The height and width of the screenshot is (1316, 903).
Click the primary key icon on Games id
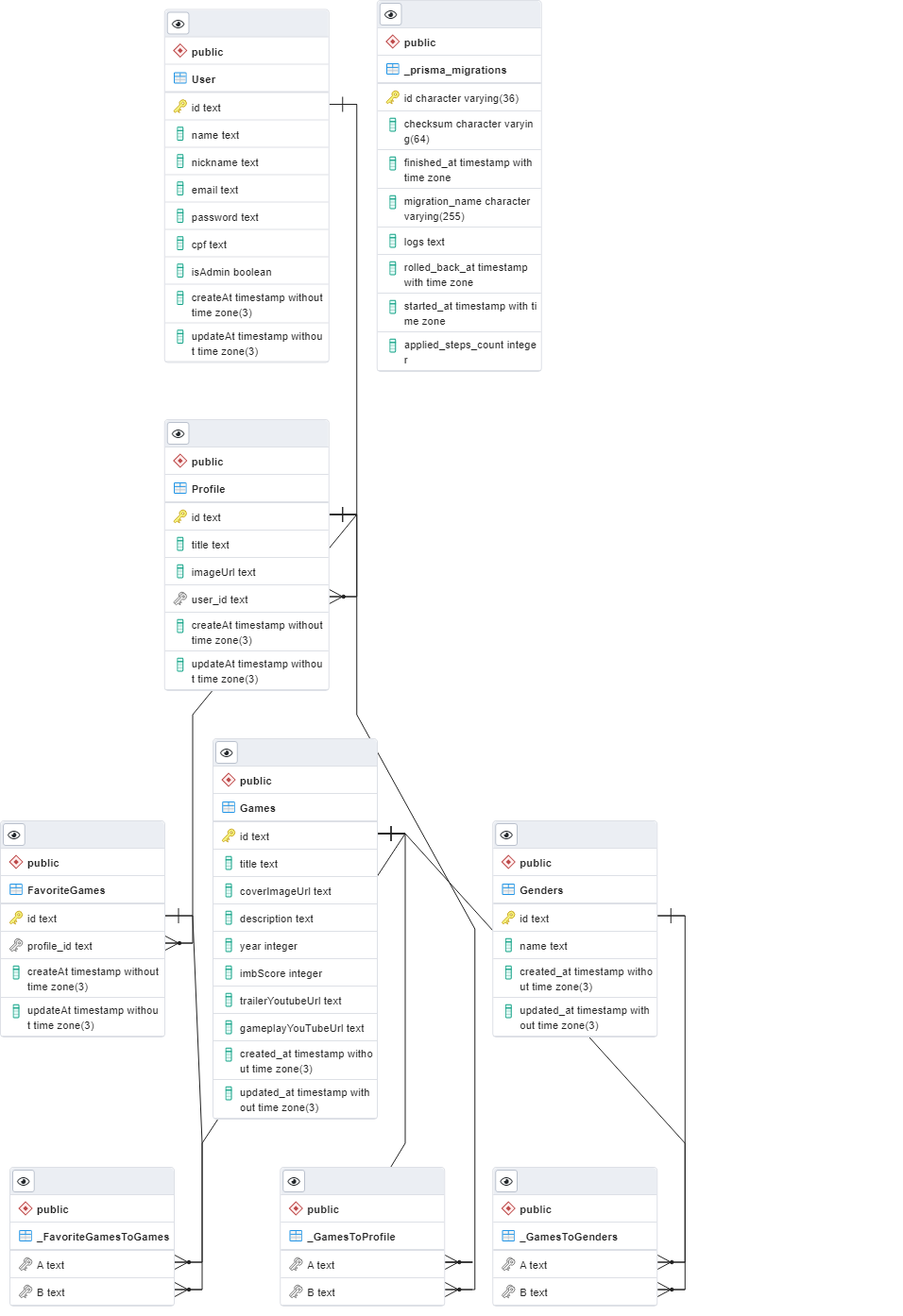point(228,835)
